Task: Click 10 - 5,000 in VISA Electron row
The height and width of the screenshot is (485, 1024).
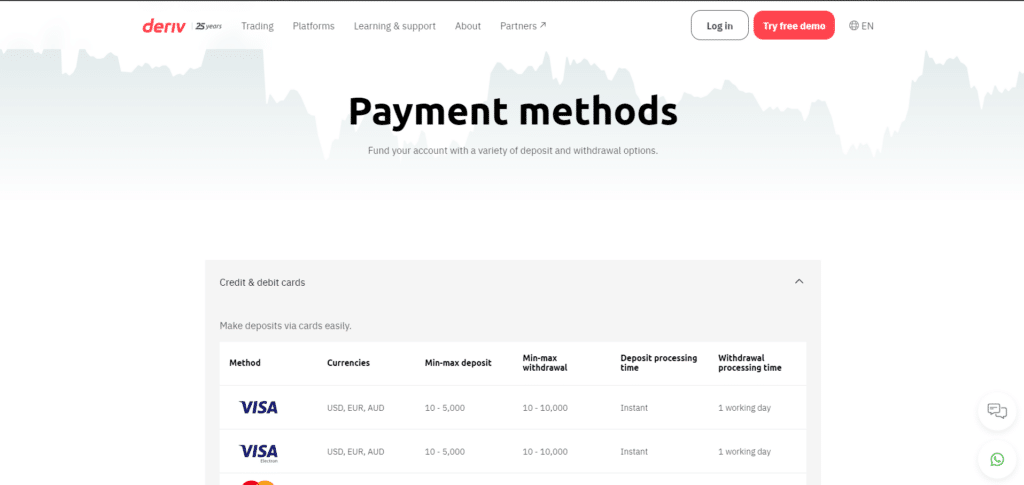Action: pos(445,452)
